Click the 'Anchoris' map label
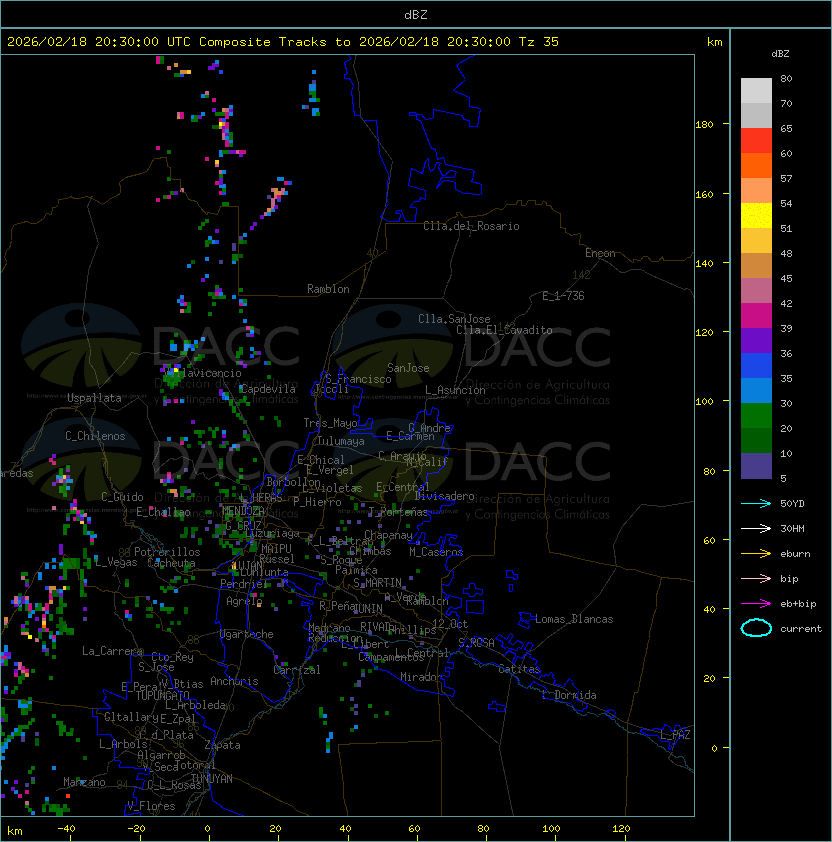 [x=234, y=681]
